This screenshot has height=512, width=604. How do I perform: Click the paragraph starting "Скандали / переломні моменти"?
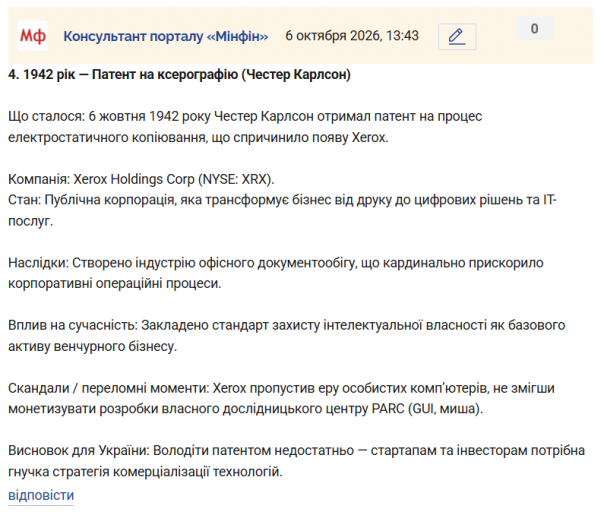(281, 398)
